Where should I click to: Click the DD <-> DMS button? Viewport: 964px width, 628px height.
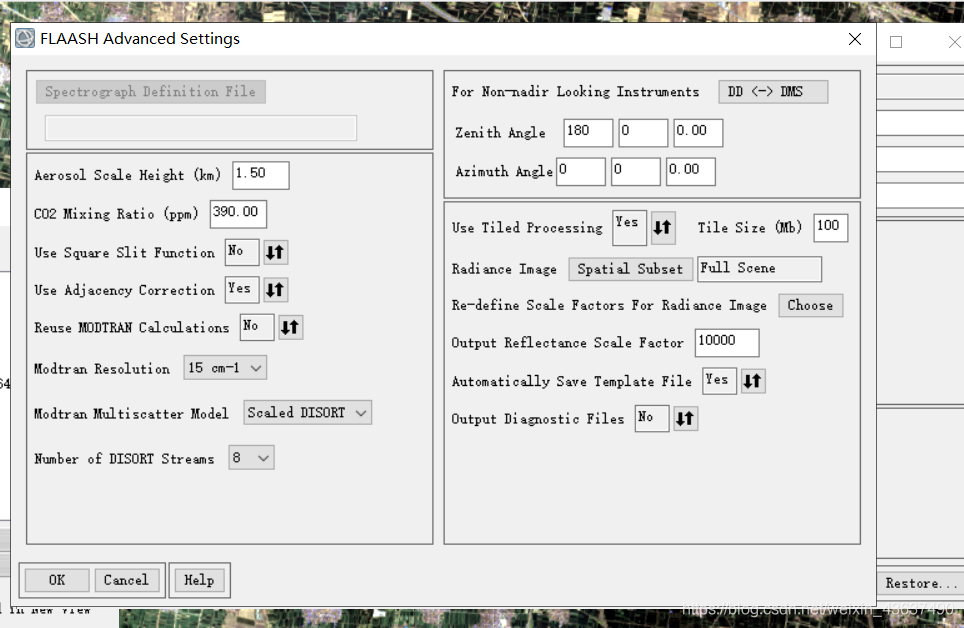(x=773, y=92)
